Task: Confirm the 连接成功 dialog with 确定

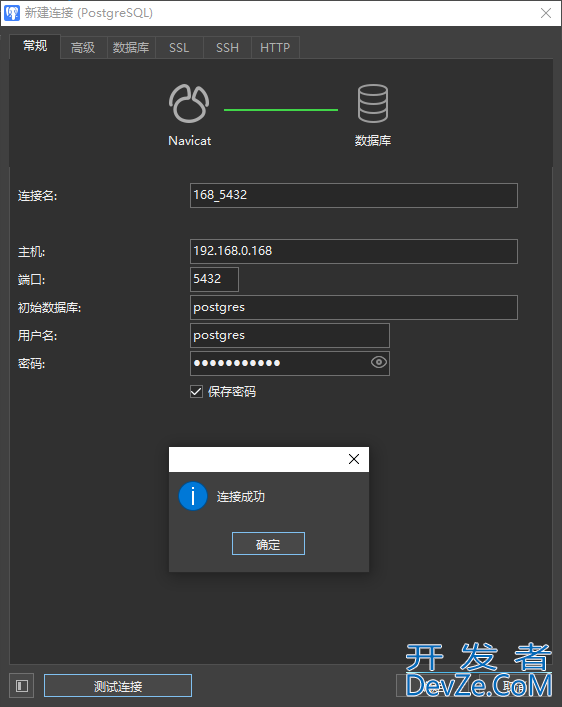Action: tap(268, 544)
